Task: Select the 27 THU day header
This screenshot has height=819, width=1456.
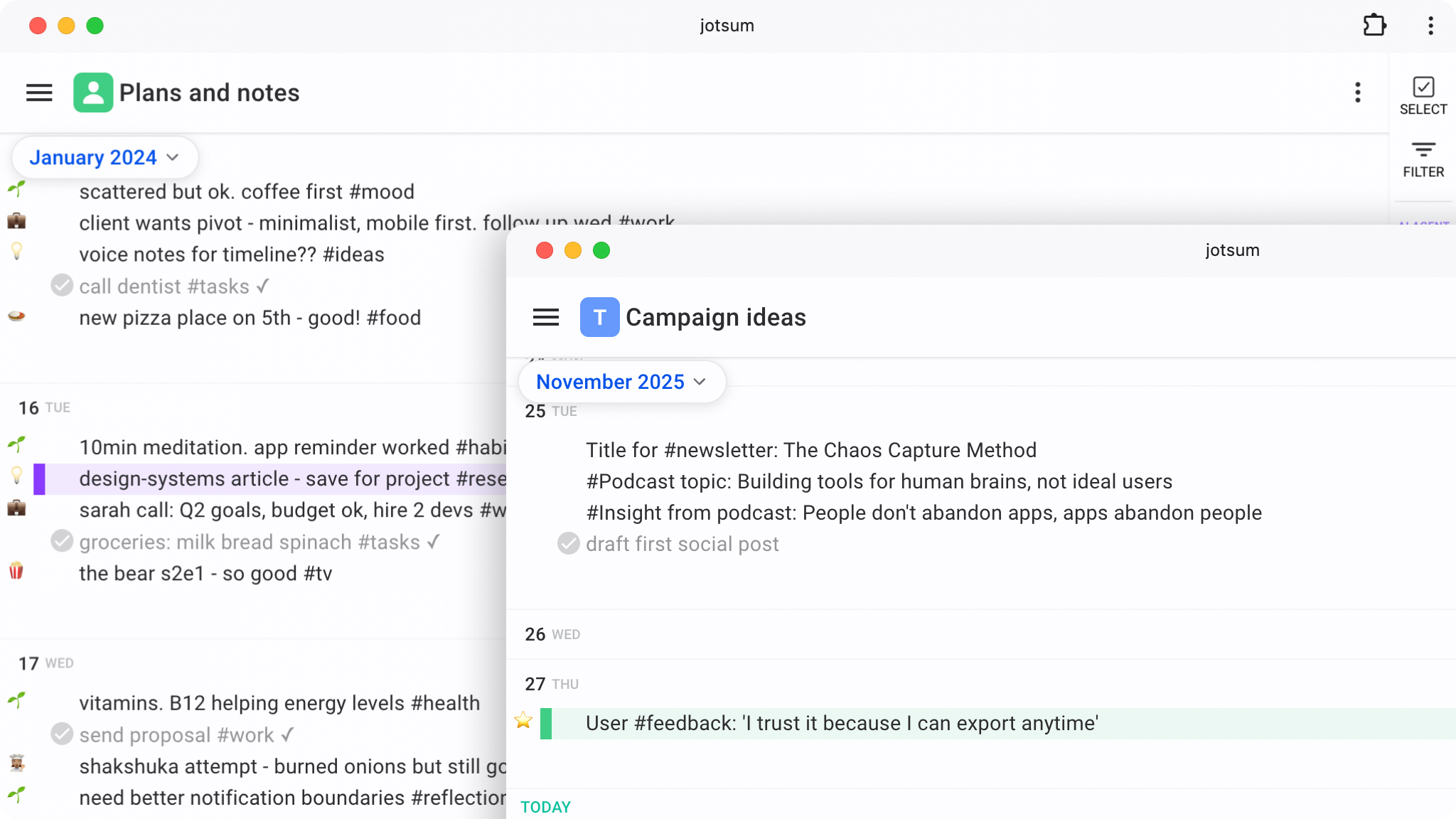Action: pyautogui.click(x=552, y=684)
